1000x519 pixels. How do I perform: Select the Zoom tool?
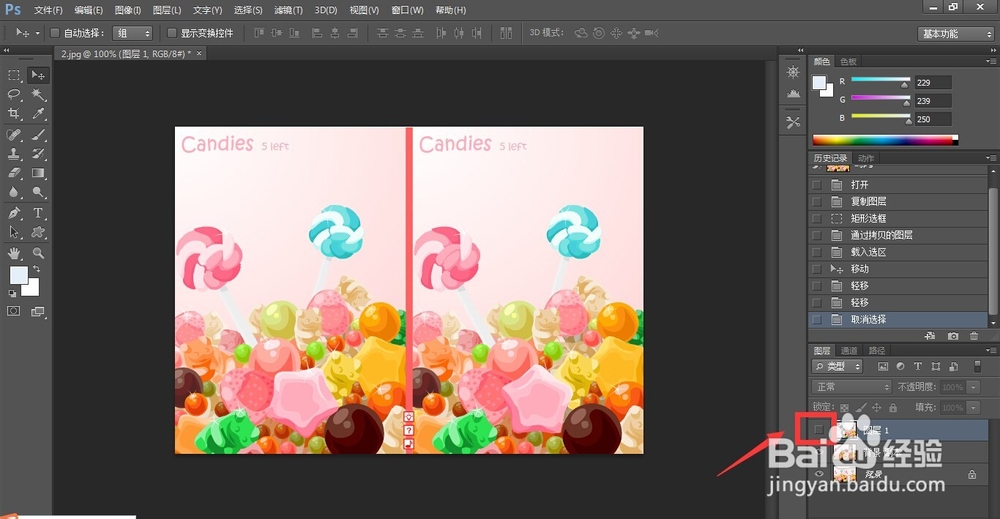[38, 253]
